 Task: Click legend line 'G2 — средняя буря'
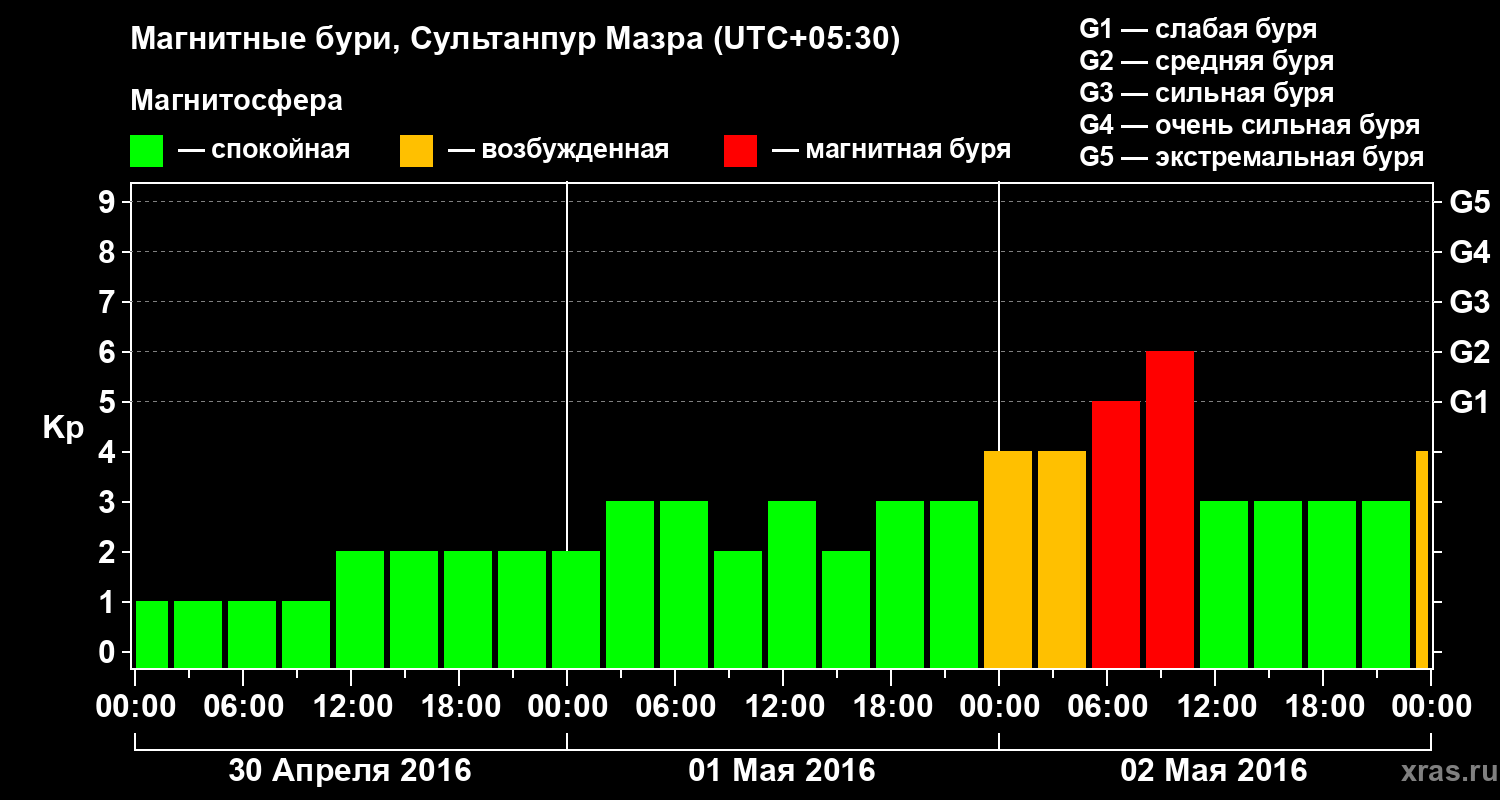(x=1206, y=61)
